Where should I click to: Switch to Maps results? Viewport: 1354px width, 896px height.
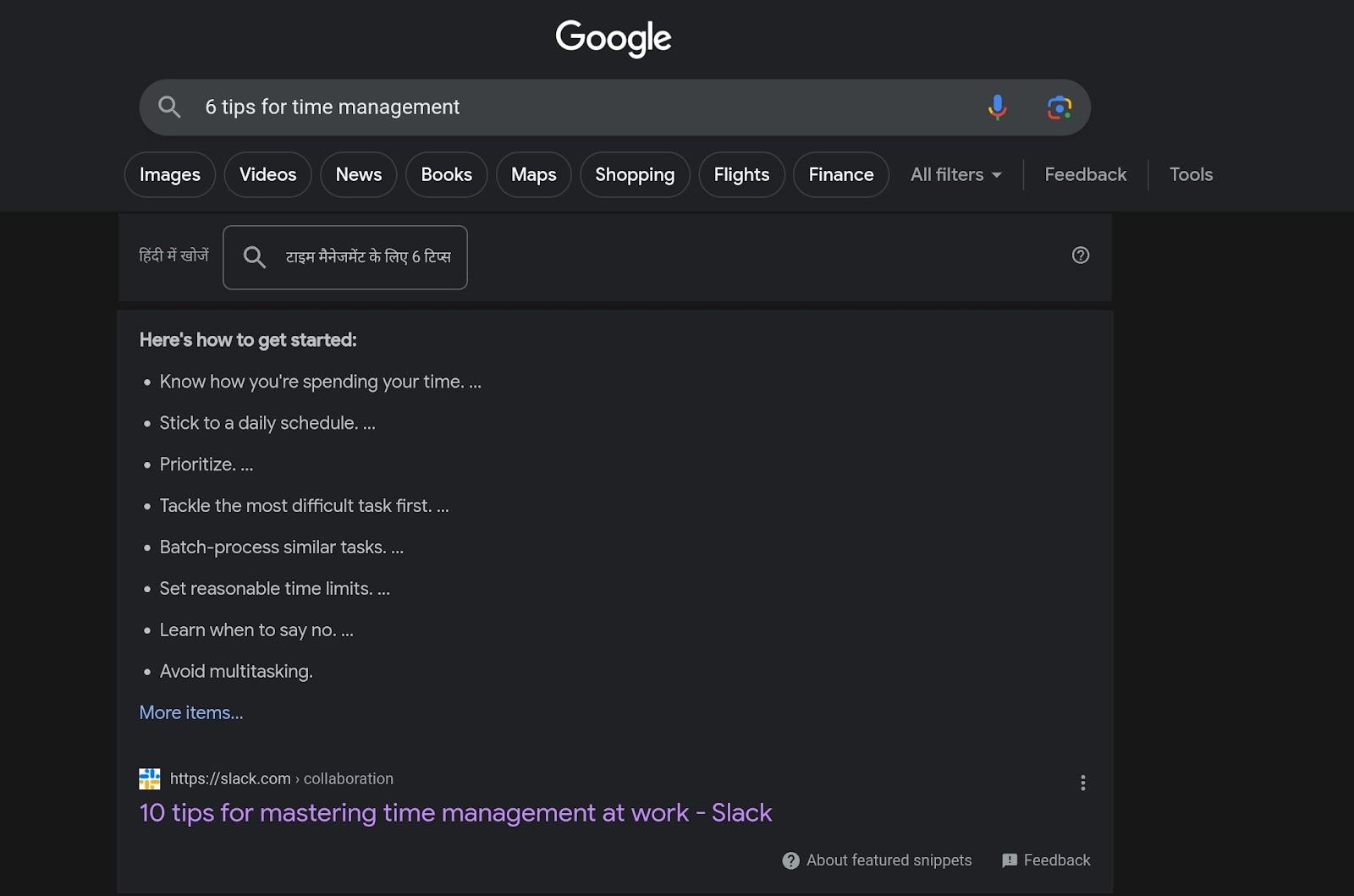(534, 174)
